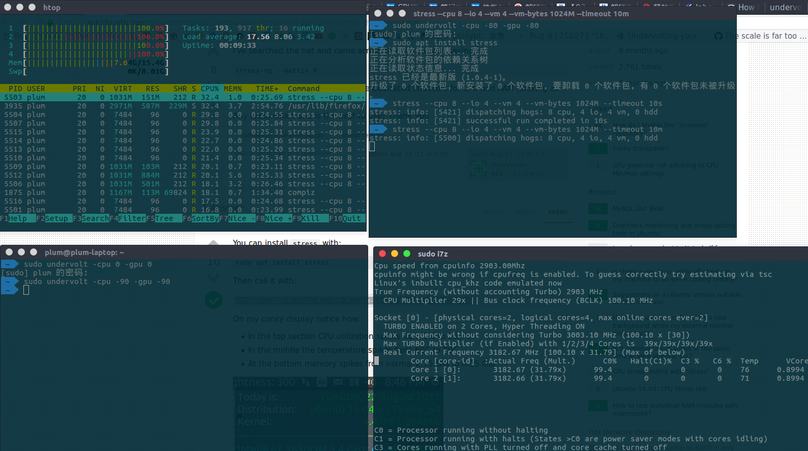Sort processes by CPU% column header

211,88
